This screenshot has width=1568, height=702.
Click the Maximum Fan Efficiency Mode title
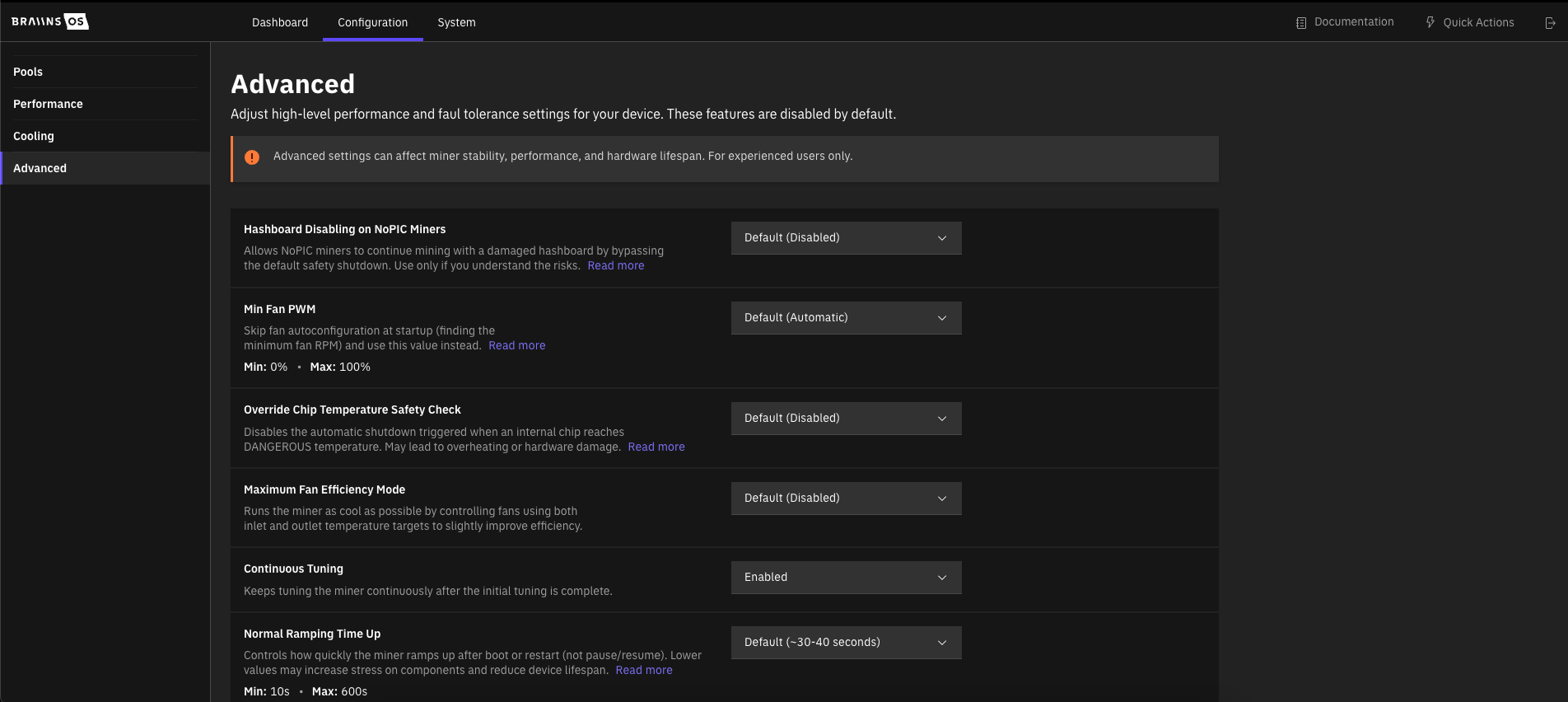click(x=324, y=489)
